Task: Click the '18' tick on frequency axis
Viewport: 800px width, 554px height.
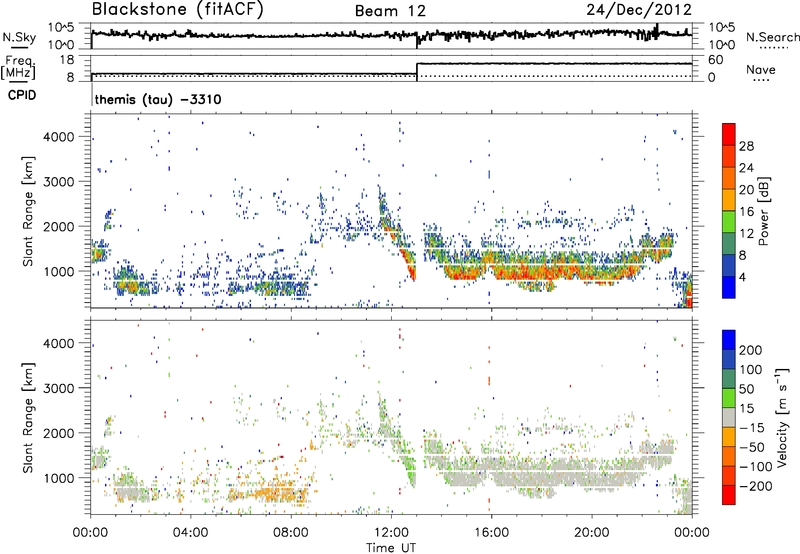Action: (67, 60)
